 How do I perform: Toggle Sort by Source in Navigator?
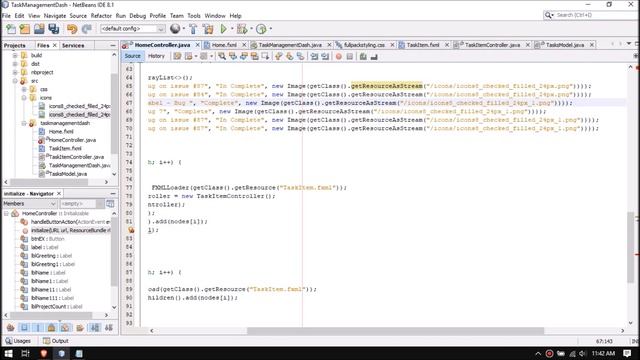tap(109, 327)
